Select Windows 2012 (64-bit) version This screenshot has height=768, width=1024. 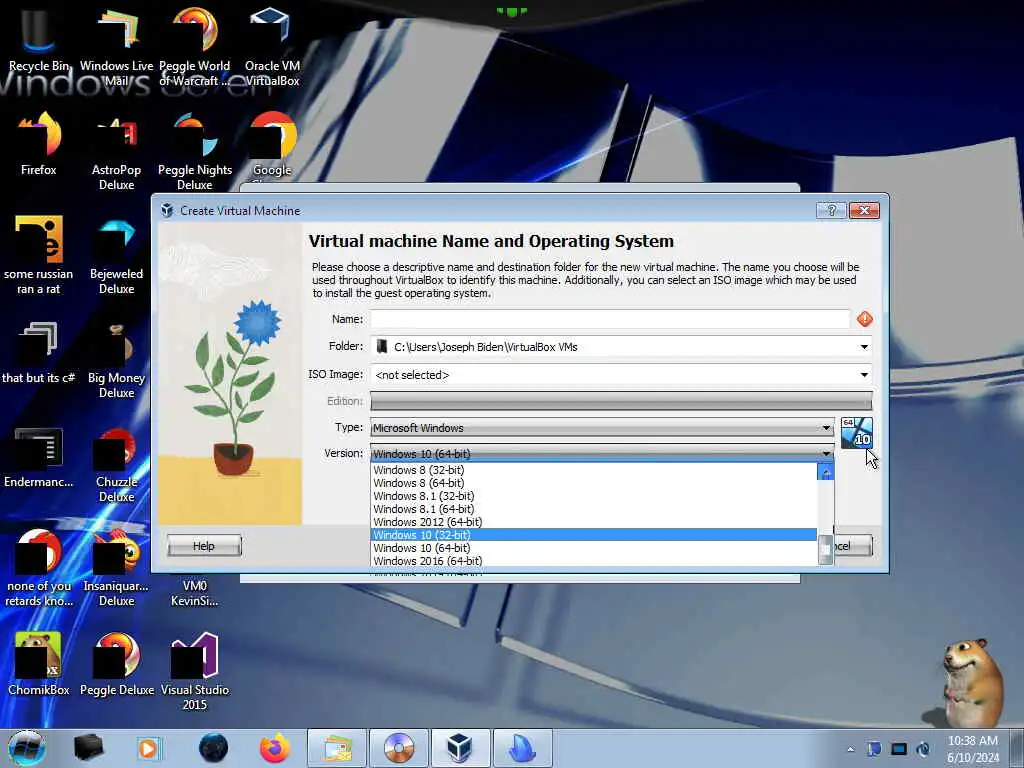tap(594, 522)
